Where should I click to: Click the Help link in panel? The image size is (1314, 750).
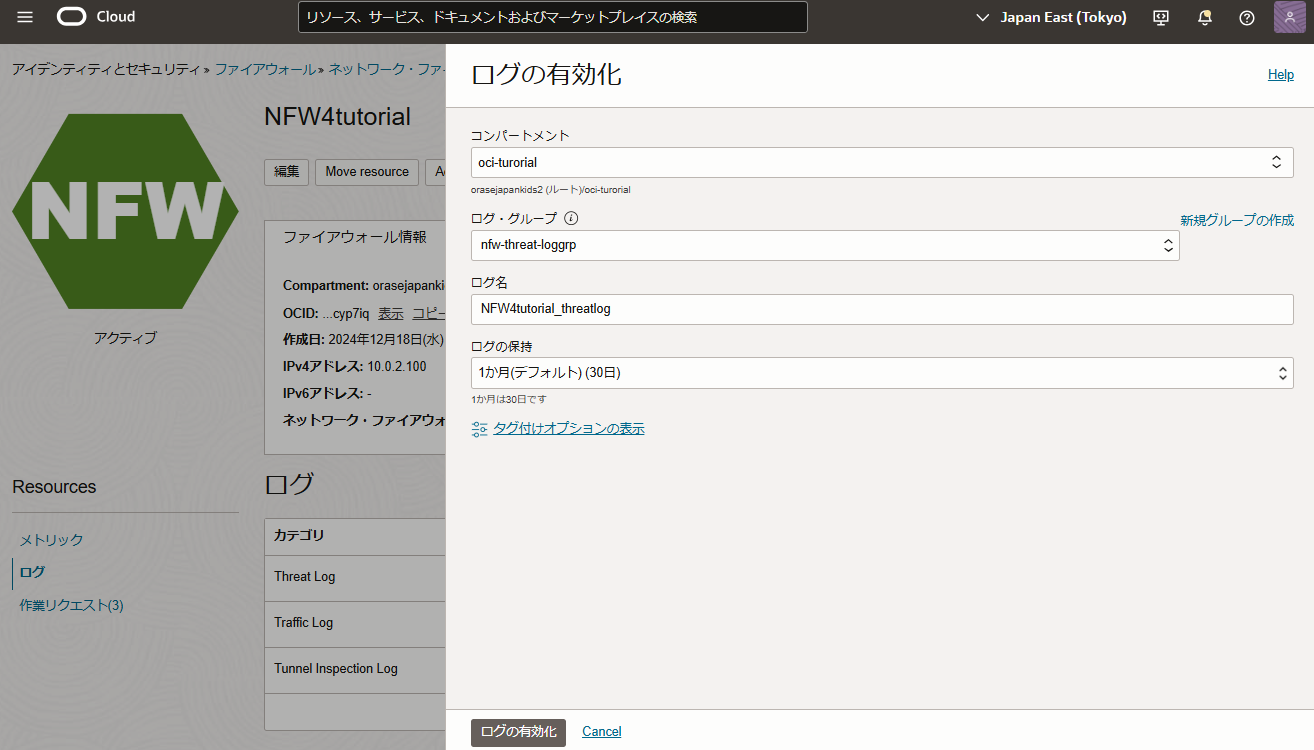click(1280, 75)
